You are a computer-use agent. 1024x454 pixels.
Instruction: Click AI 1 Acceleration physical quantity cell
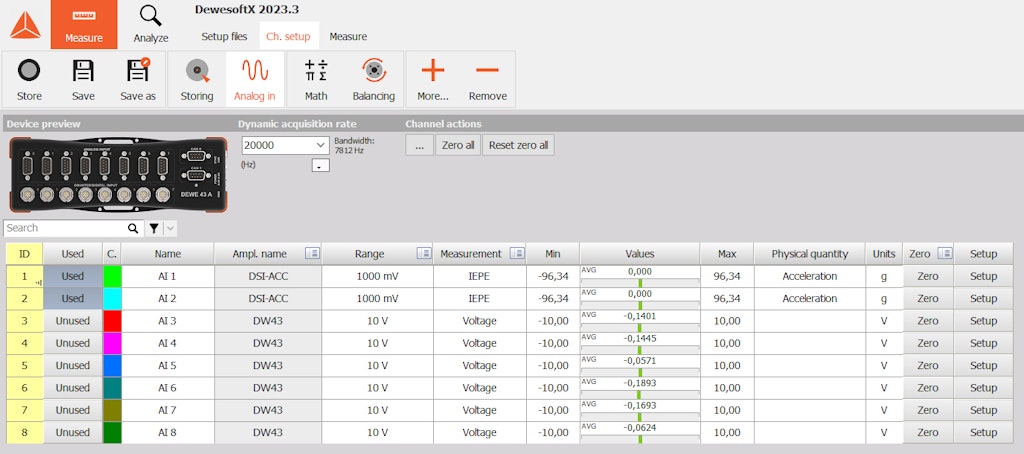click(x=809, y=276)
